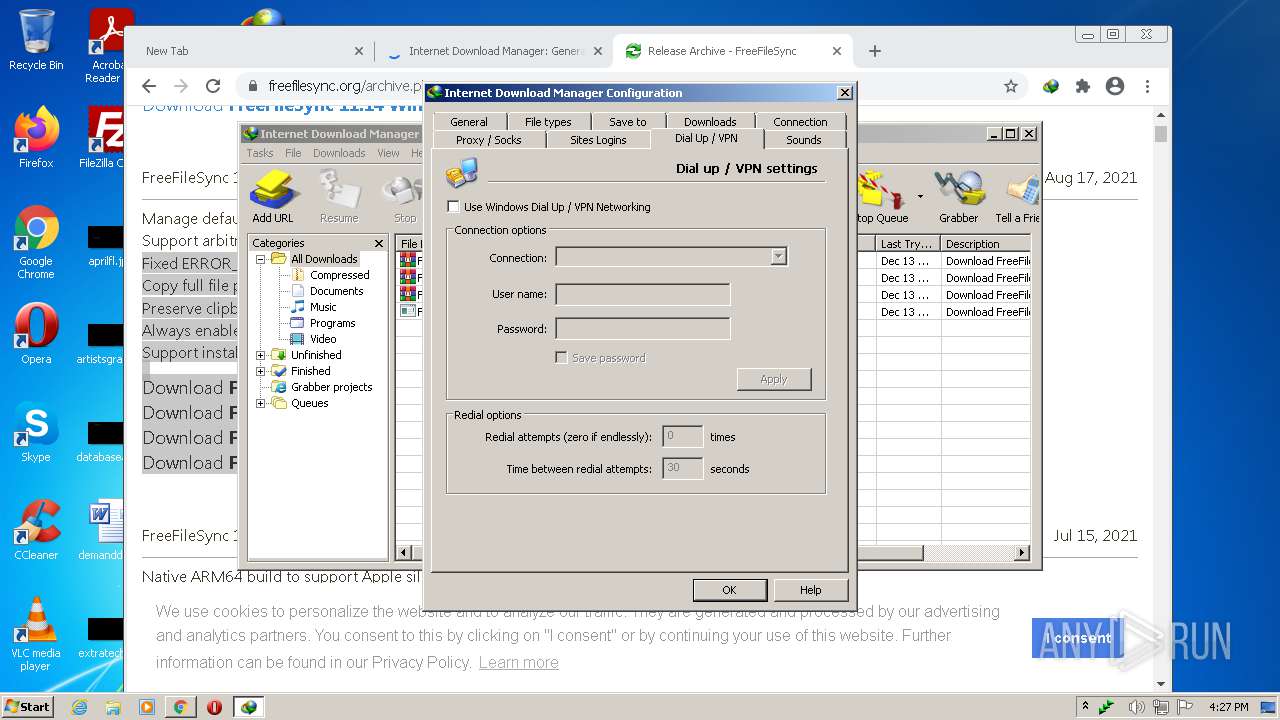
Task: Open the Save to tab
Action: tap(628, 122)
